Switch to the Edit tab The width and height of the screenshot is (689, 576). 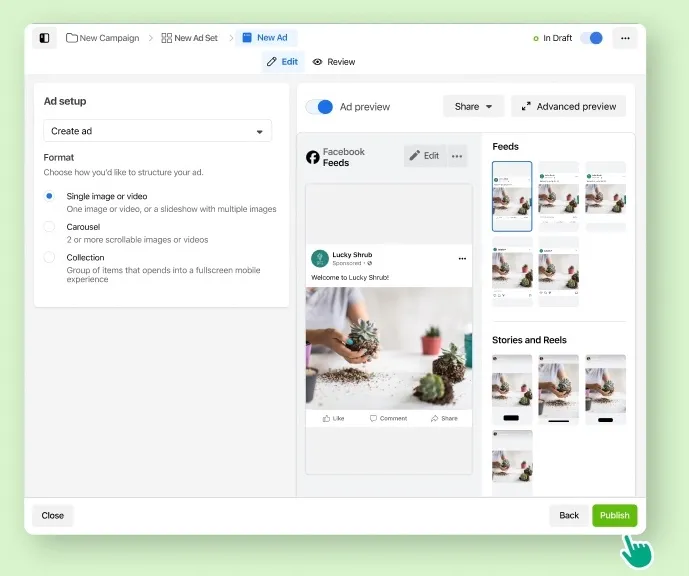[283, 62]
